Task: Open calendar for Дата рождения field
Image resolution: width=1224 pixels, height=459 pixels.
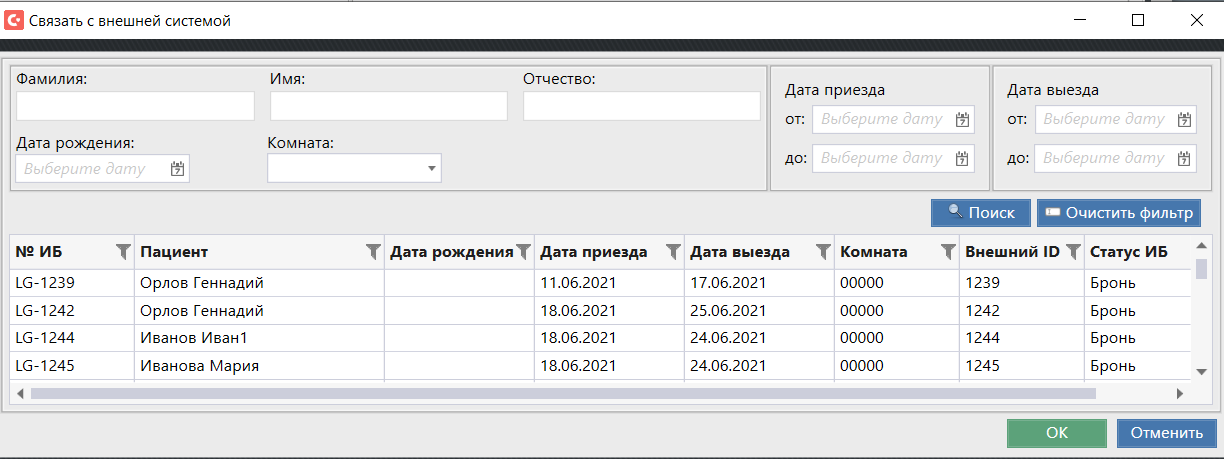Action: click(177, 169)
